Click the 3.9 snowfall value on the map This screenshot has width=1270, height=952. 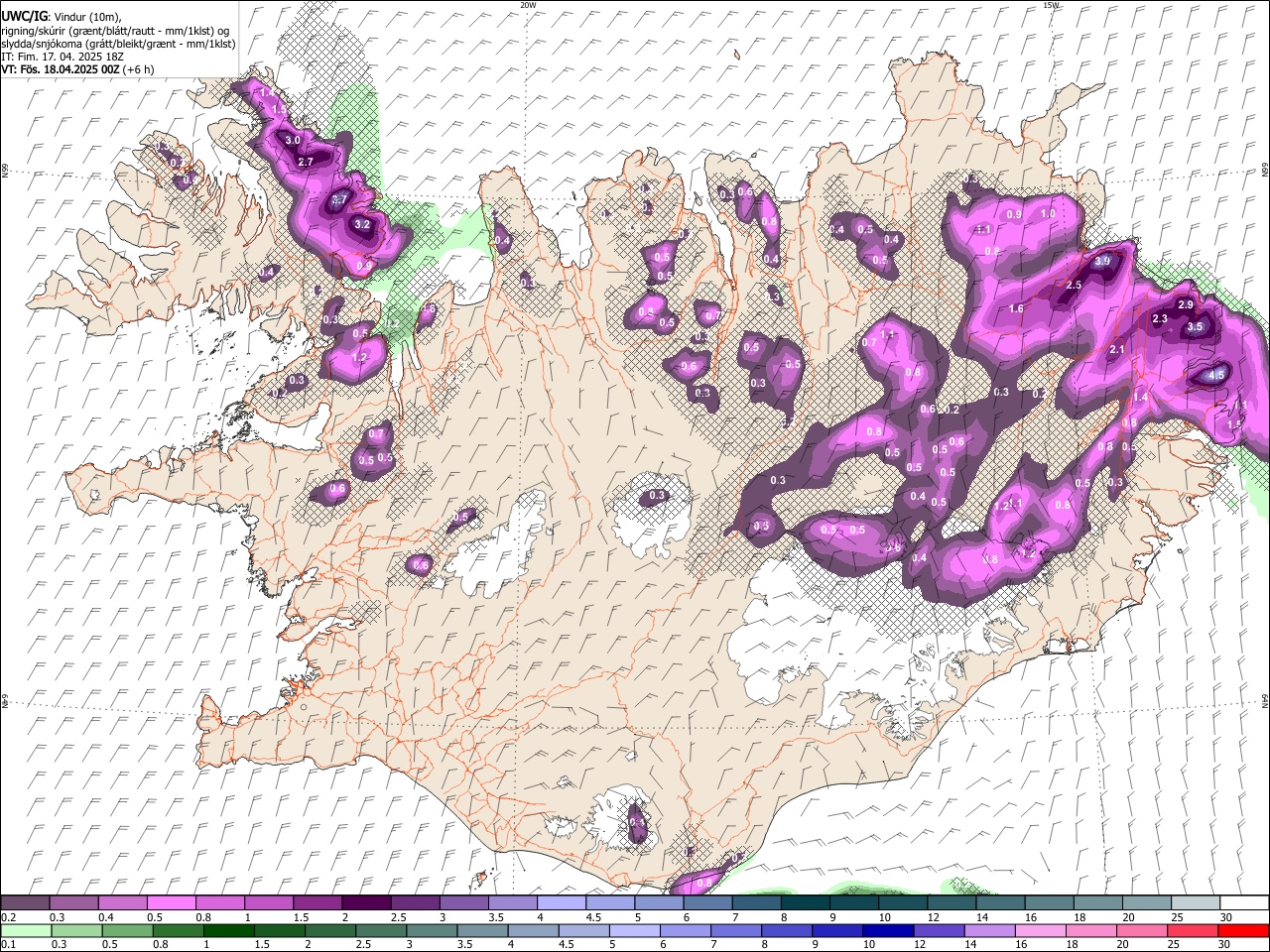tap(1102, 262)
